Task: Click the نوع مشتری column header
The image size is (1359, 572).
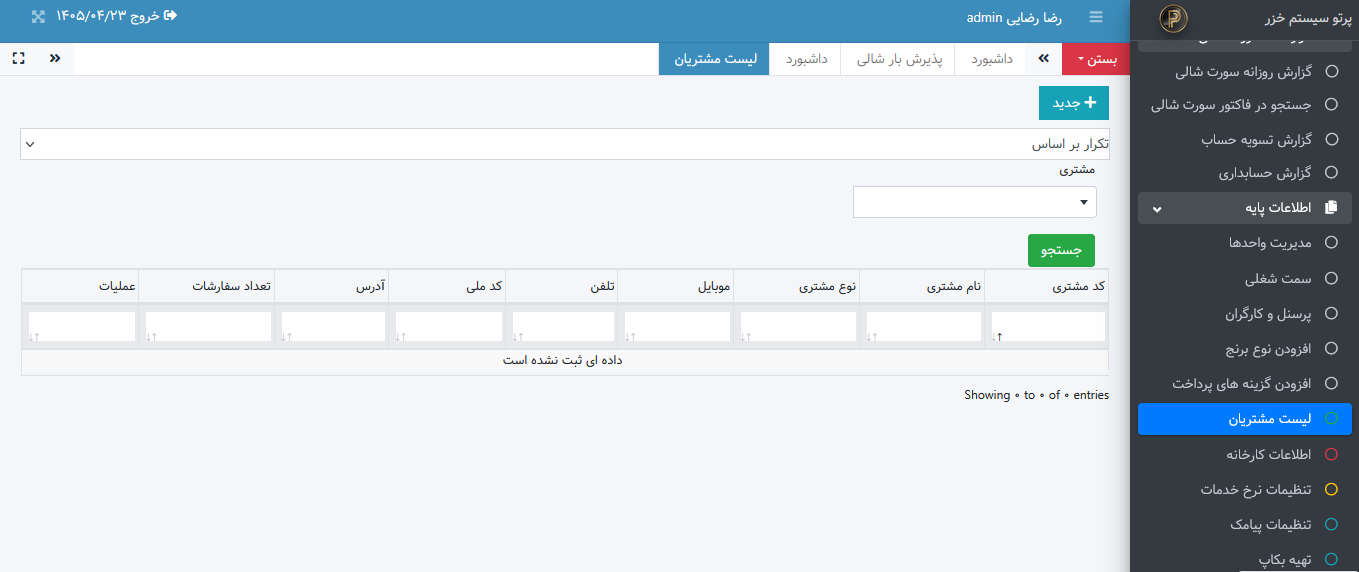Action: pyautogui.click(x=797, y=287)
